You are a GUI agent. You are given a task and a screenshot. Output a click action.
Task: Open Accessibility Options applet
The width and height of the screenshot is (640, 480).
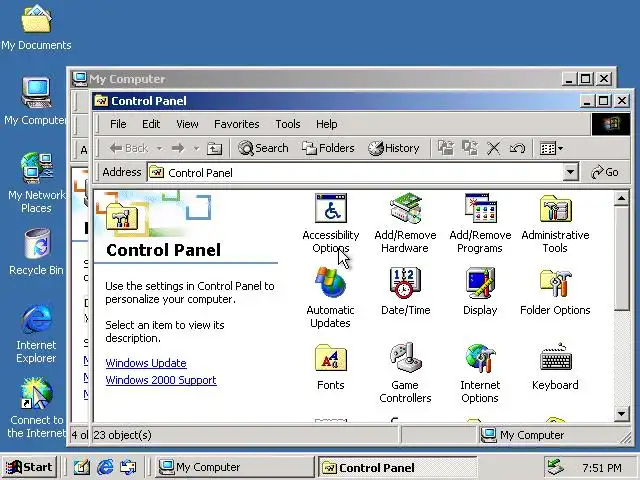click(331, 223)
